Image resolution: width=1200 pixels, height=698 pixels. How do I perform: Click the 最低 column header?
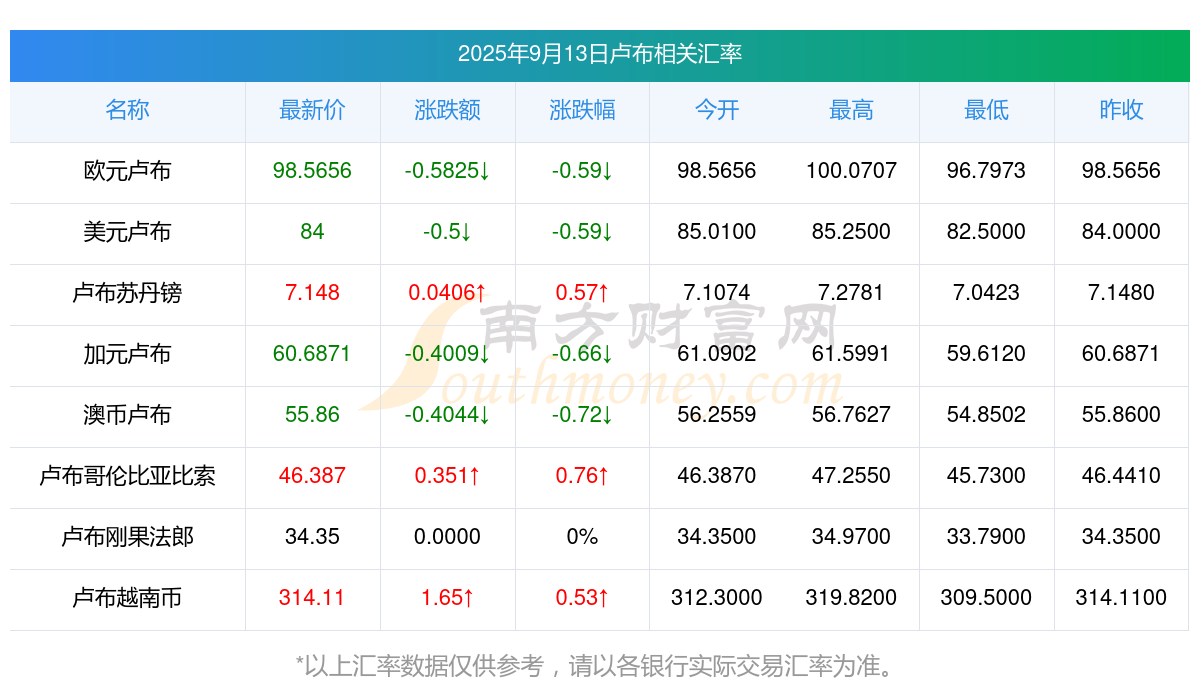click(x=986, y=110)
